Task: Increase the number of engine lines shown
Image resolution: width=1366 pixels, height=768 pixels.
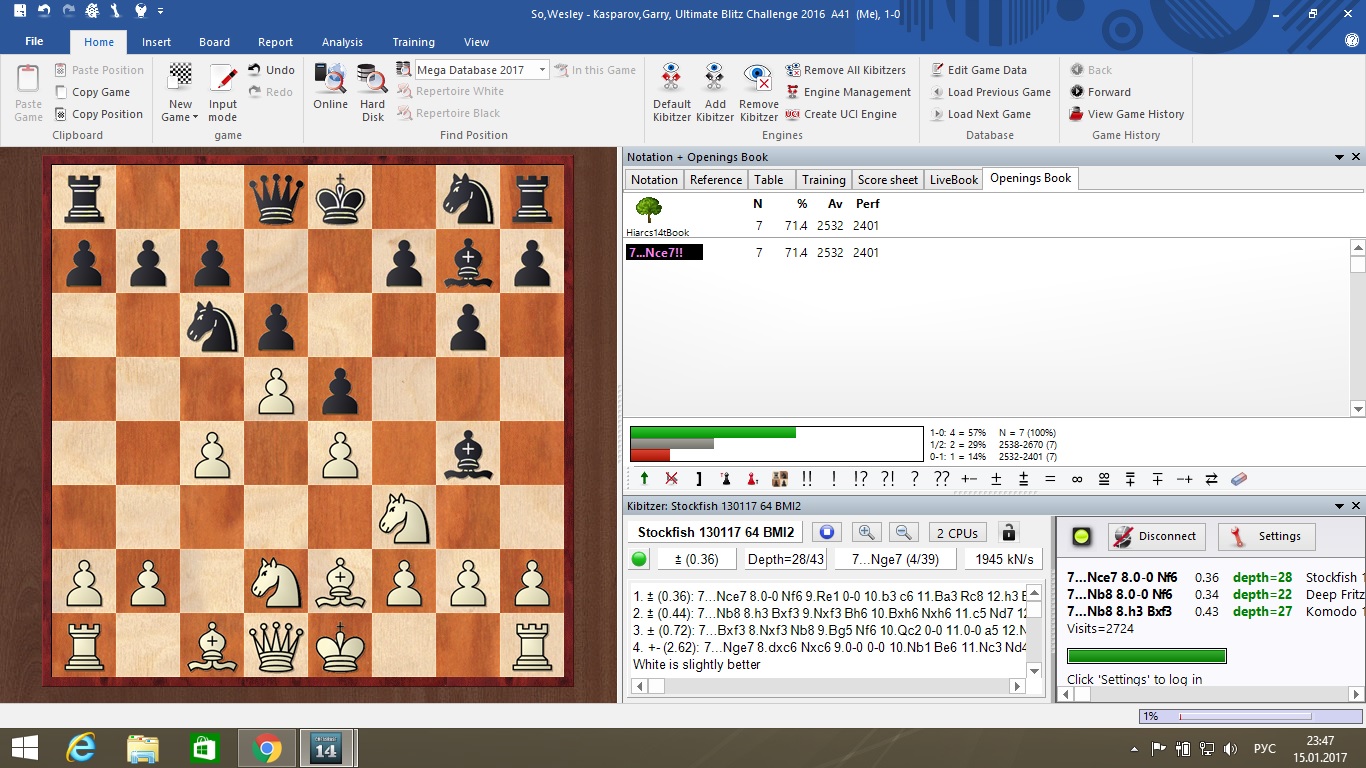Action: point(866,533)
